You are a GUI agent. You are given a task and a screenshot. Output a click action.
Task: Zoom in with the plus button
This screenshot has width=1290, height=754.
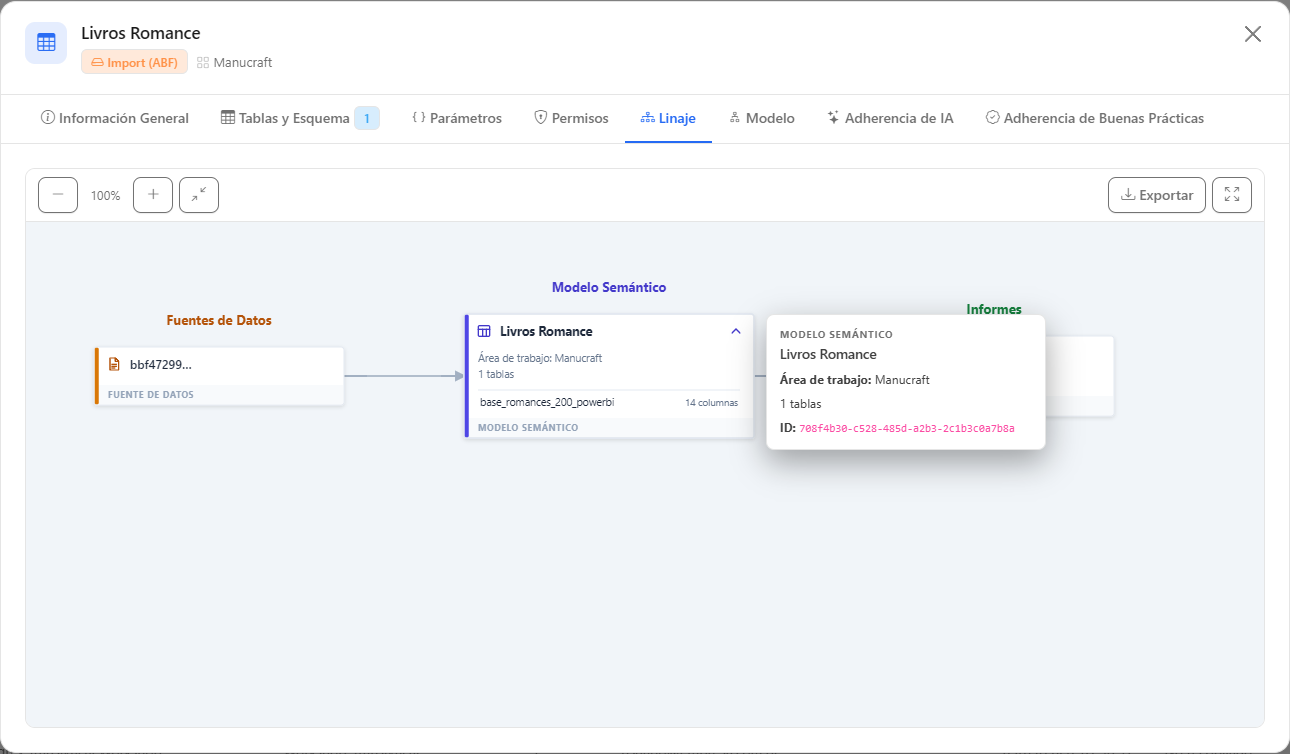click(153, 195)
